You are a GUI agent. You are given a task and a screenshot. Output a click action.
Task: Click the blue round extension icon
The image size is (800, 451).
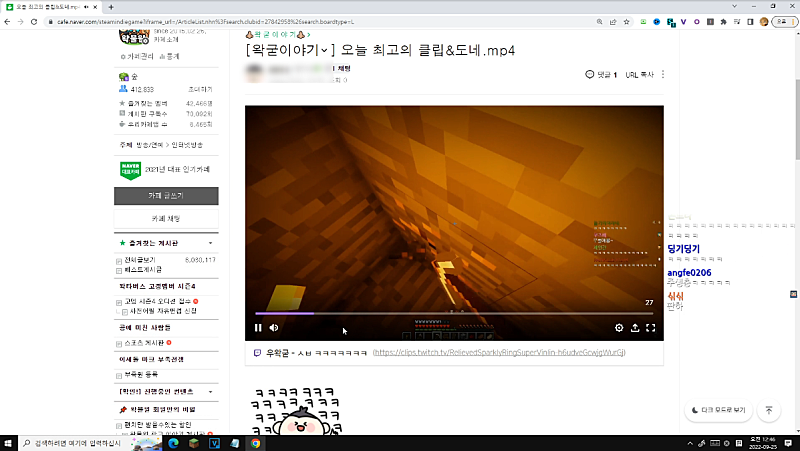[657, 22]
